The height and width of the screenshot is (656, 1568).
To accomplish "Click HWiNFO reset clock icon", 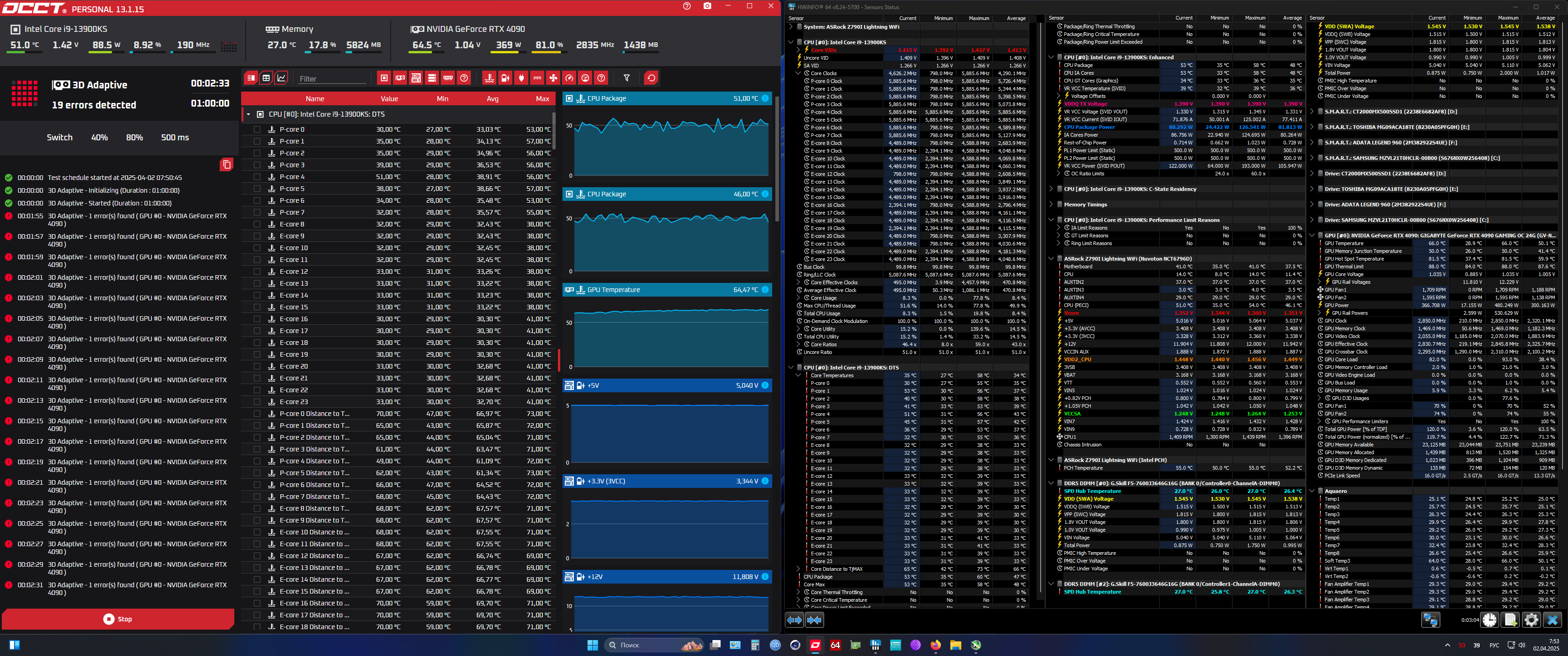I will coord(1490,620).
